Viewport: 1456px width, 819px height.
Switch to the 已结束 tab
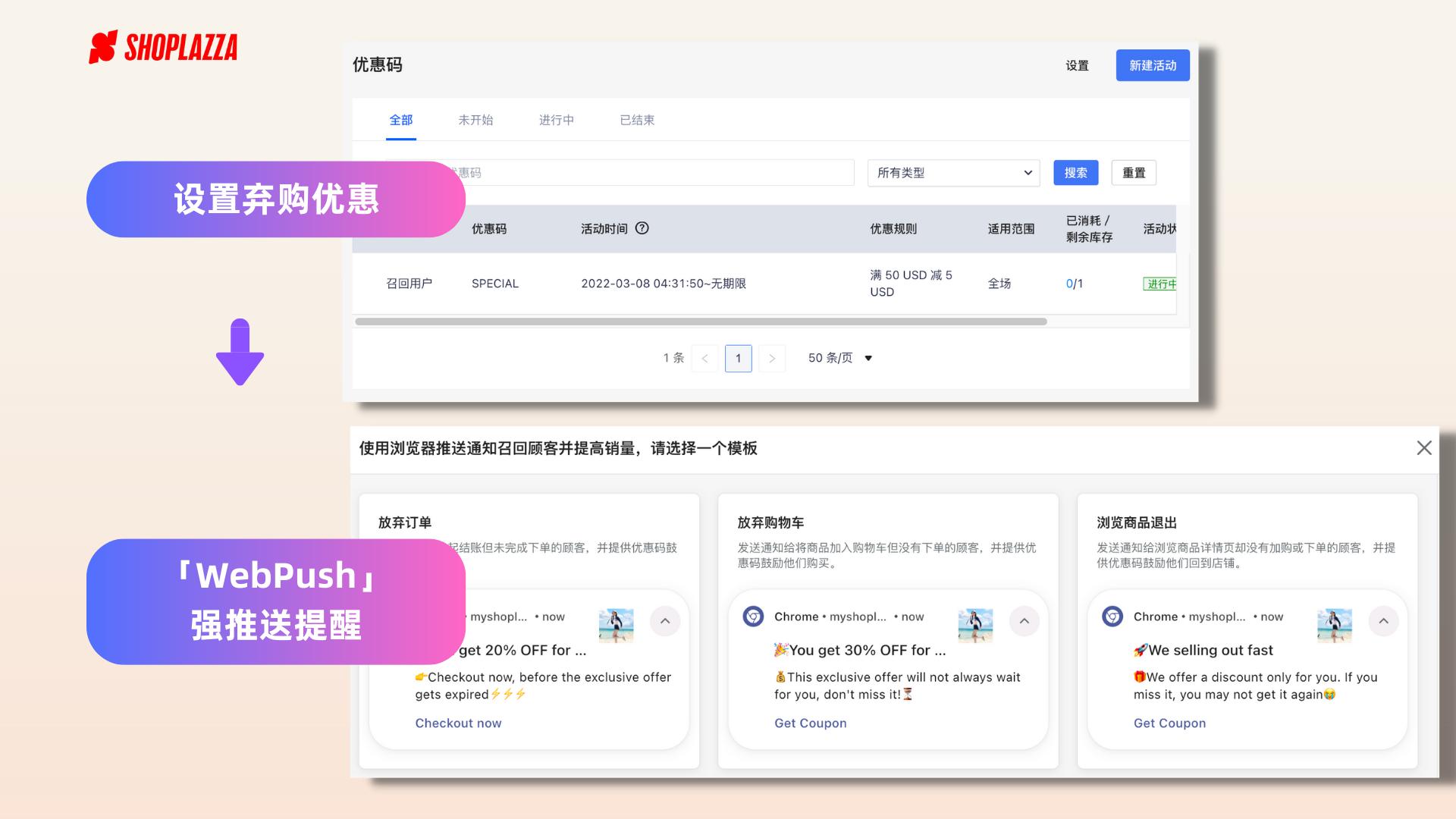[x=635, y=120]
